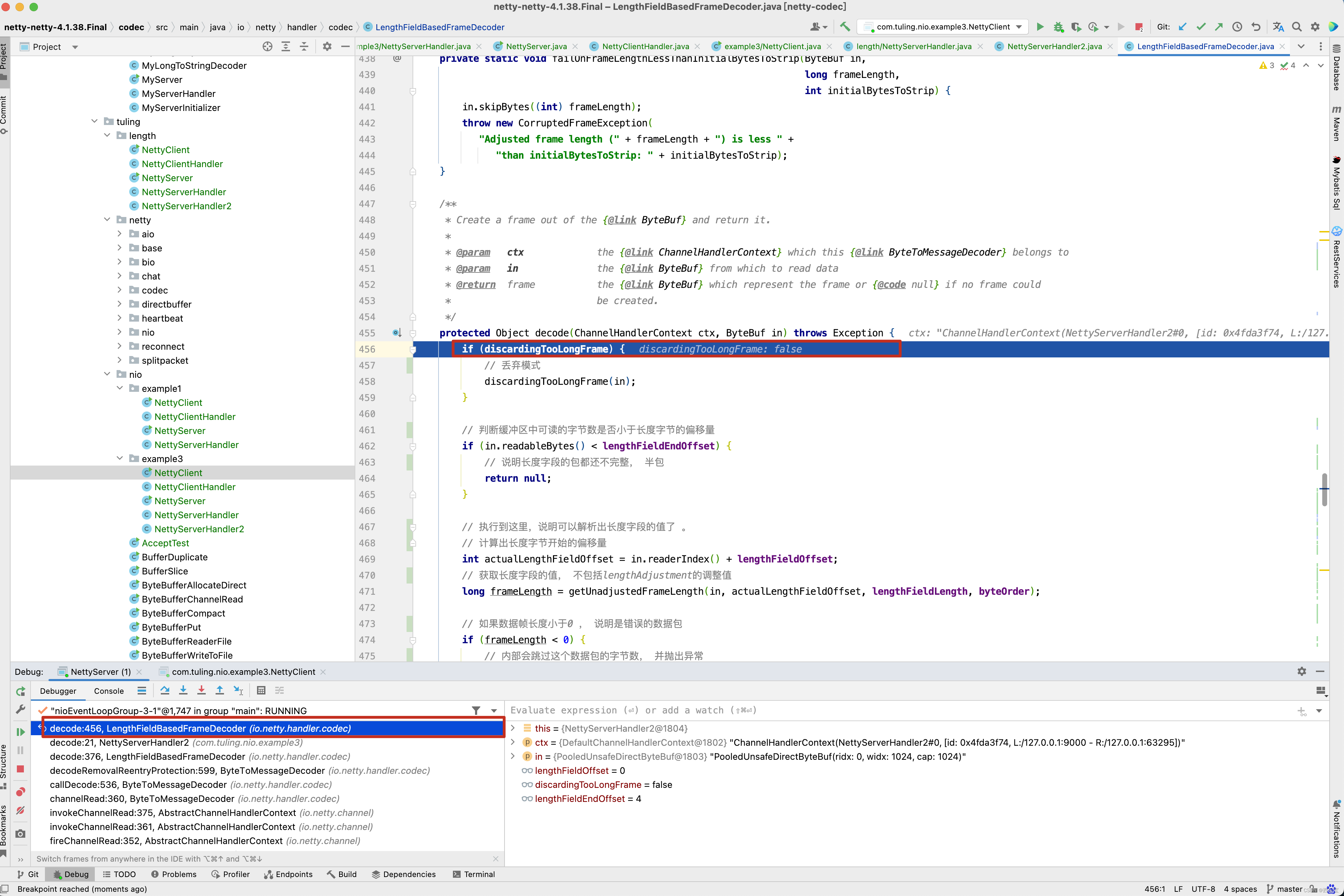This screenshot has width=1344, height=896.
Task: Click the Step Out debug icon
Action: tap(219, 690)
